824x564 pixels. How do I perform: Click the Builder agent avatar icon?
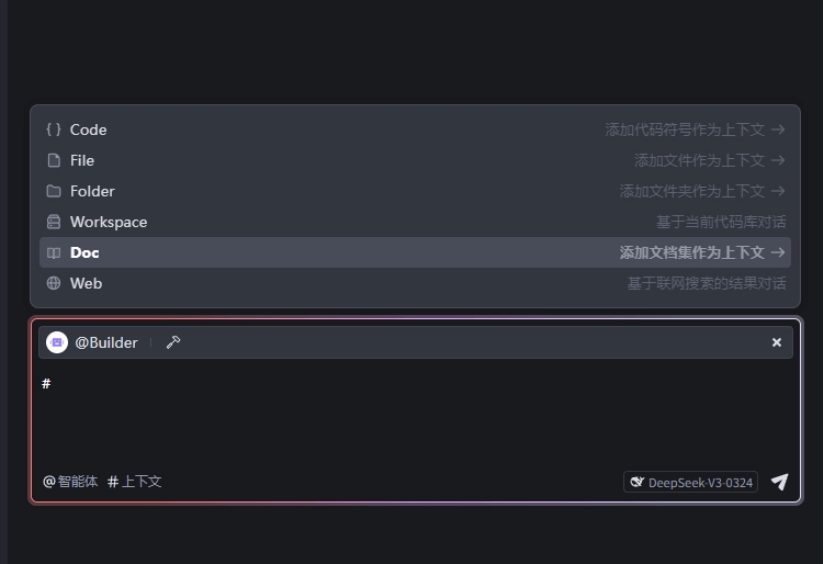57,342
